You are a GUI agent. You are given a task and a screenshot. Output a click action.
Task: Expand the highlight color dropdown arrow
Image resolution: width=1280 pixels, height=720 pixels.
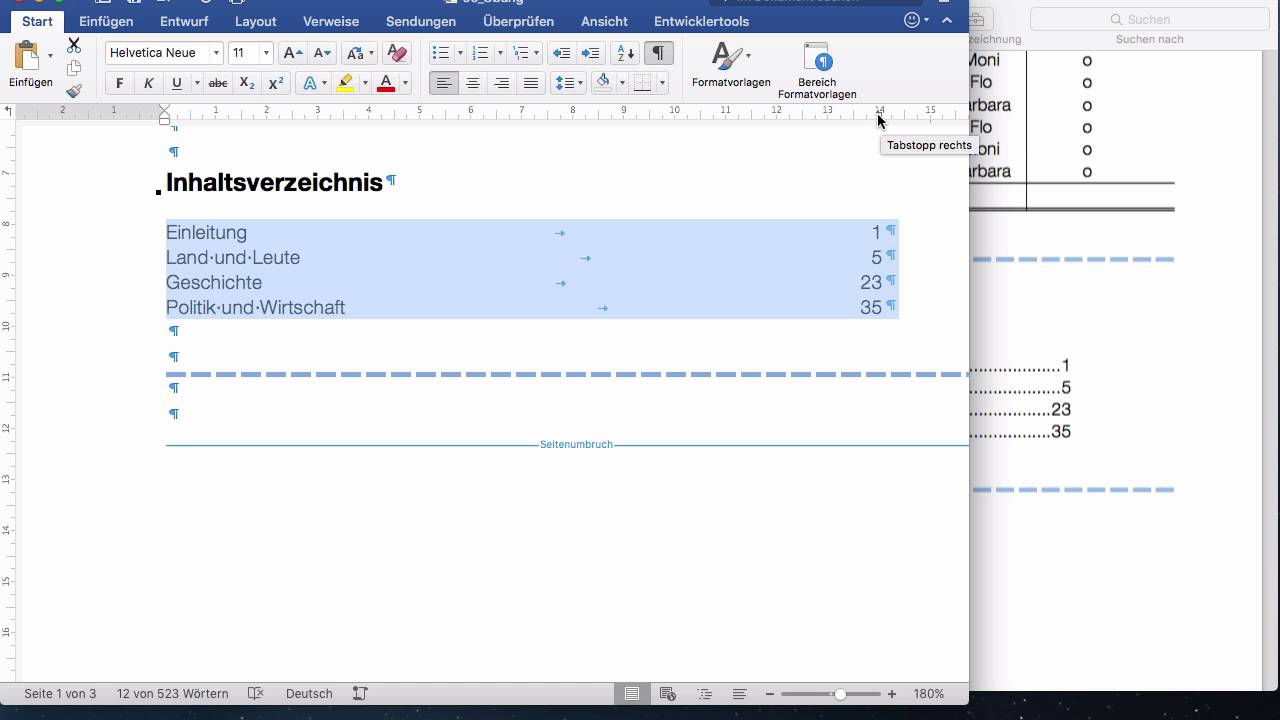point(365,83)
